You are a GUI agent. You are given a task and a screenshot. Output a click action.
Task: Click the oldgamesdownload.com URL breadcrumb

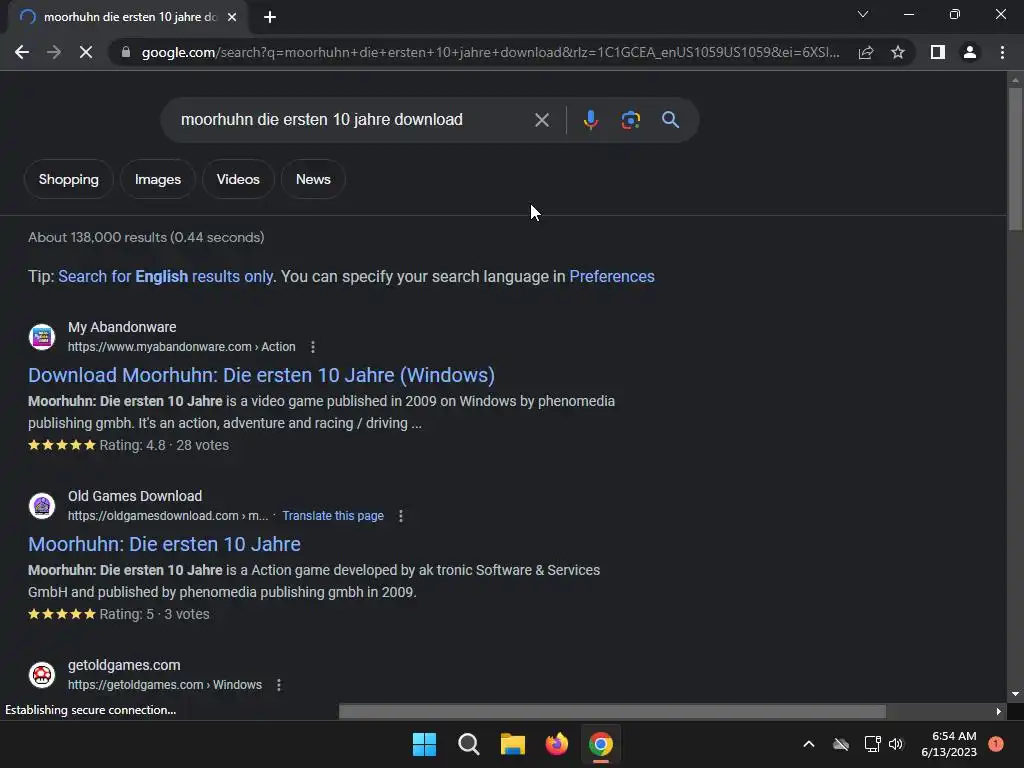click(168, 516)
